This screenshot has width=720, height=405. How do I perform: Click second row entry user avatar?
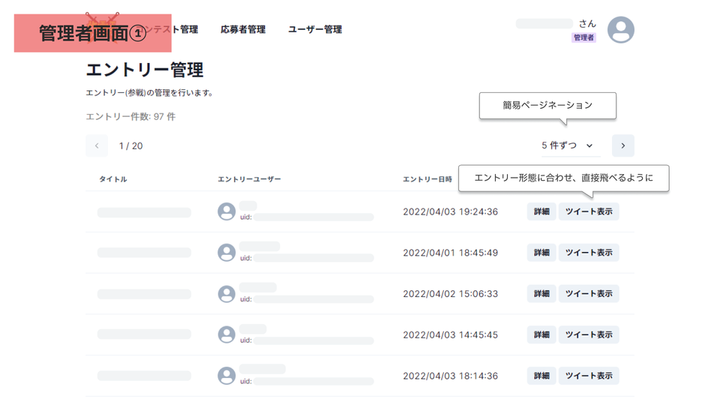click(x=227, y=253)
